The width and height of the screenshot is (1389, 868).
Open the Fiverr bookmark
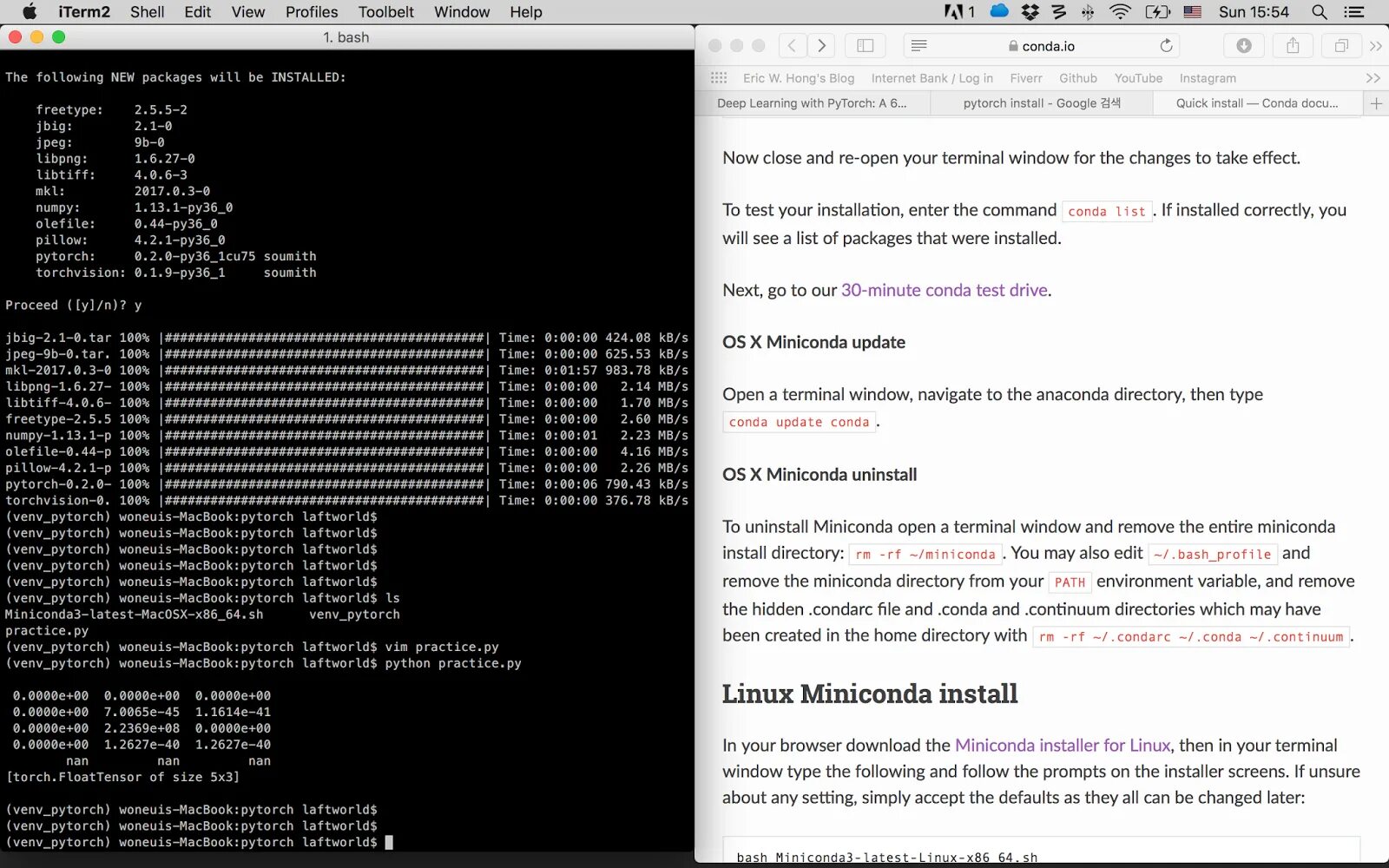(x=1026, y=78)
